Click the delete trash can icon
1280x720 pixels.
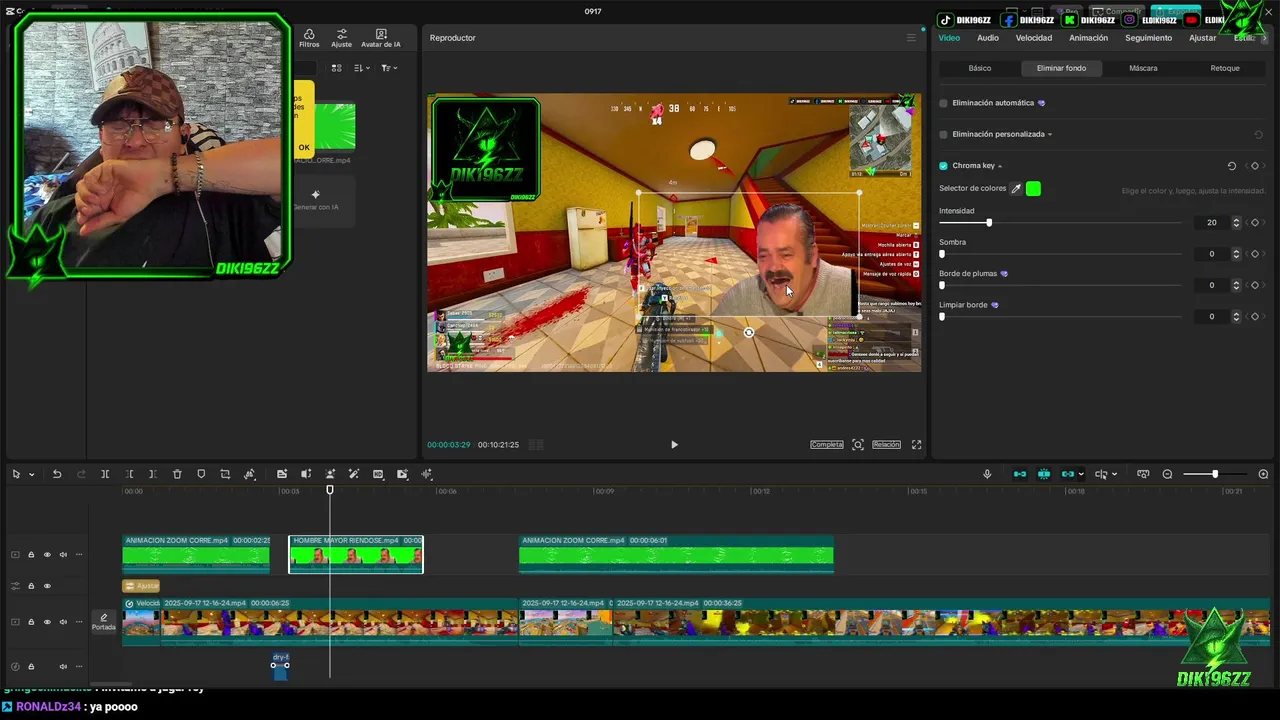177,474
